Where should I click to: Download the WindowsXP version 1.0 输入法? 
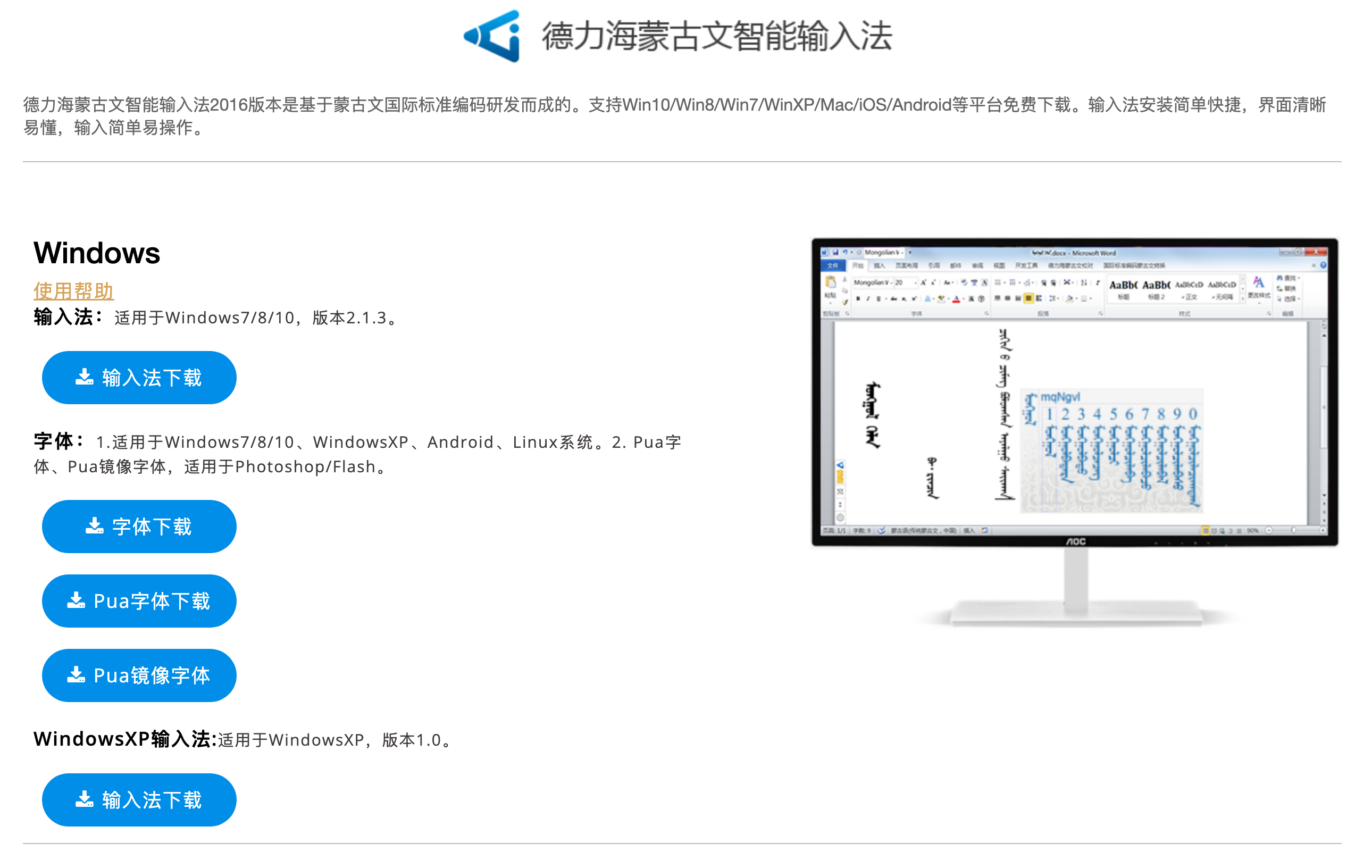pyautogui.click(x=139, y=800)
